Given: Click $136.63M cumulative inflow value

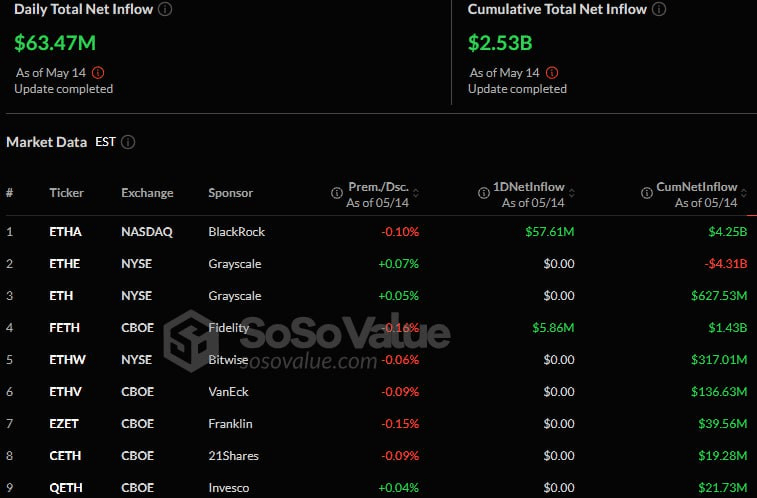Looking at the screenshot, I should click(x=719, y=391).
